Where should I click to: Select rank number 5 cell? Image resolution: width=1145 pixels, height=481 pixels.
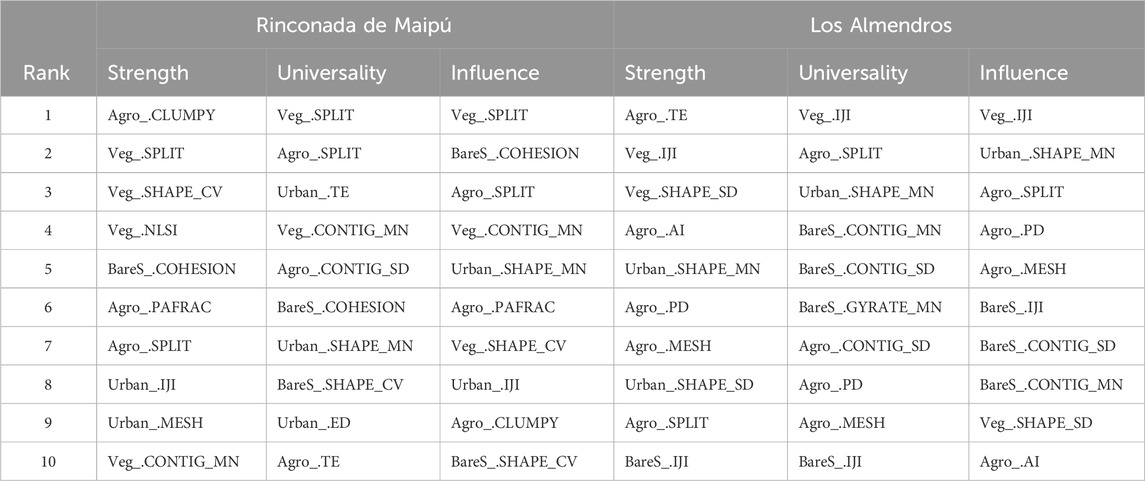pos(48,269)
